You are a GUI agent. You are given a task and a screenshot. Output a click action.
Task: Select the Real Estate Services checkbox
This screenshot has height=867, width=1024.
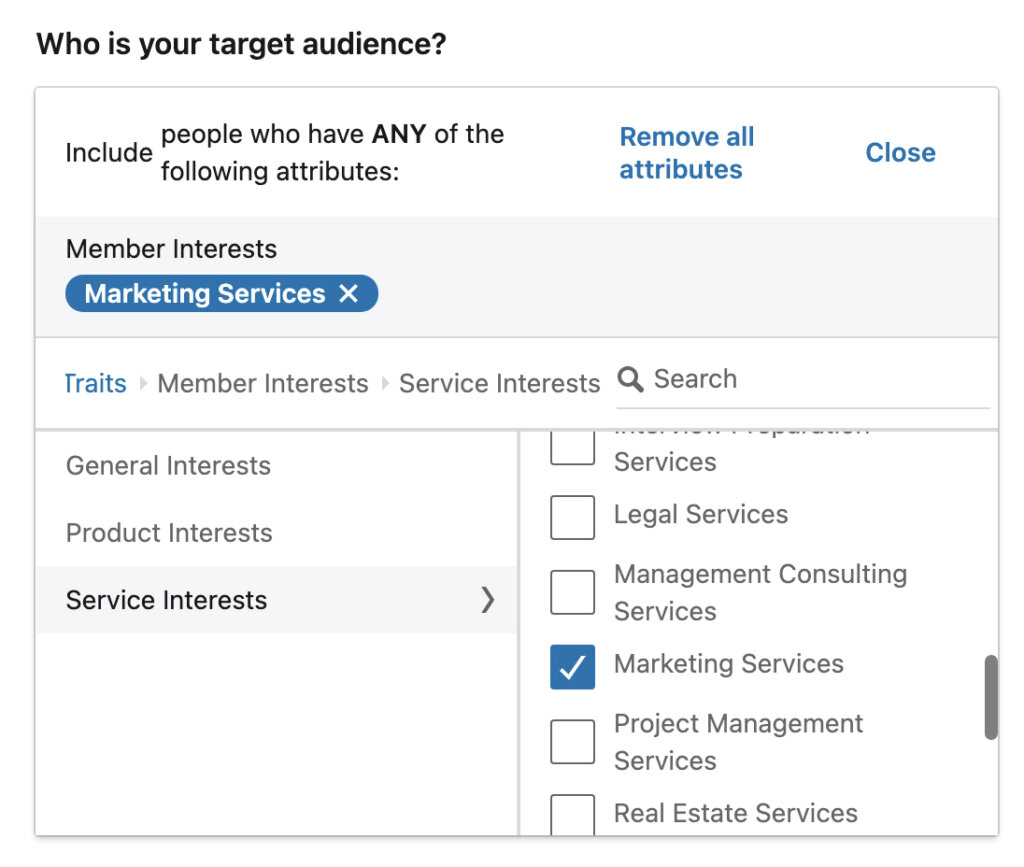(x=572, y=815)
